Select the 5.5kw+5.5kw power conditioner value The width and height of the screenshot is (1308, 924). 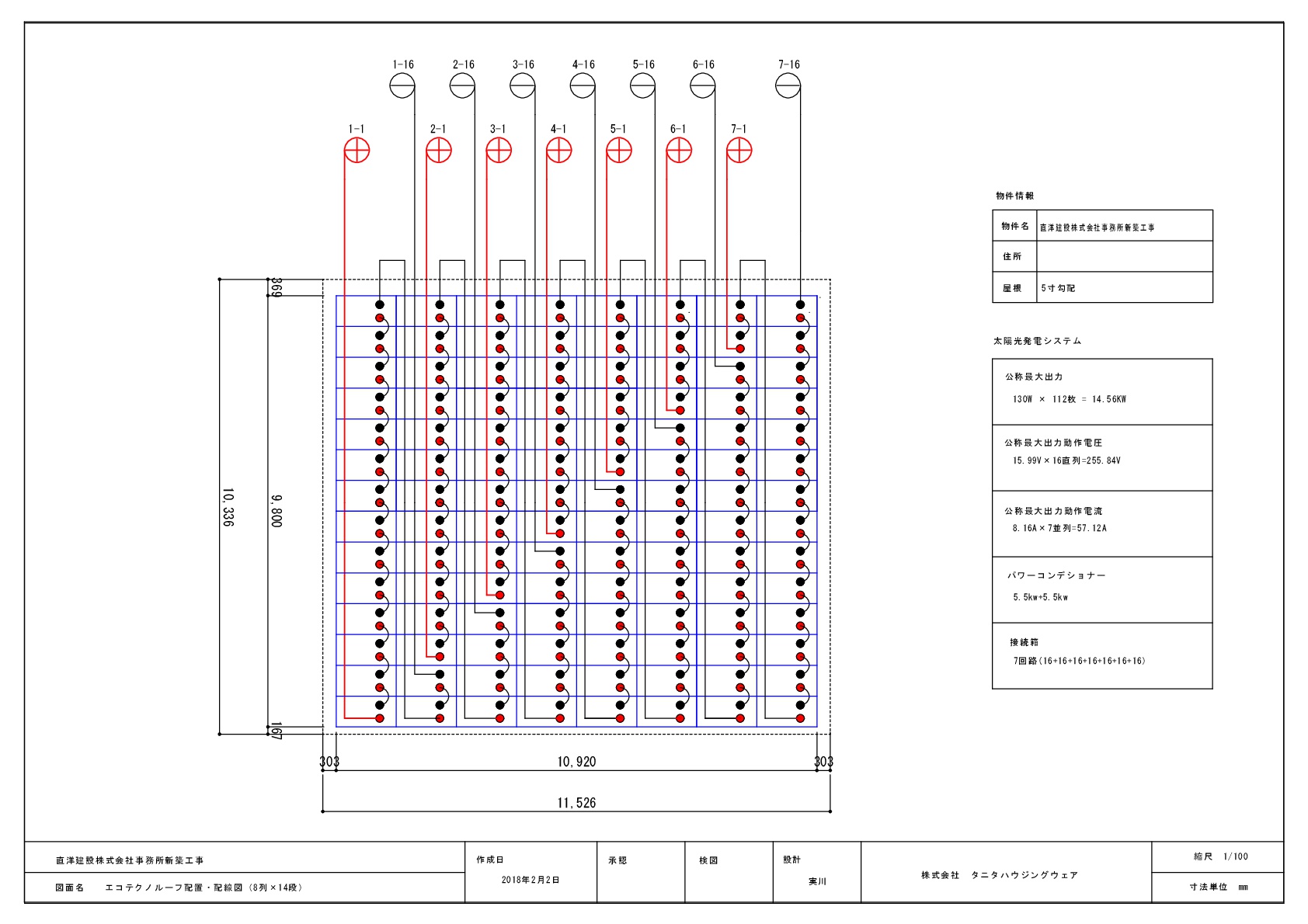[x=1040, y=597]
